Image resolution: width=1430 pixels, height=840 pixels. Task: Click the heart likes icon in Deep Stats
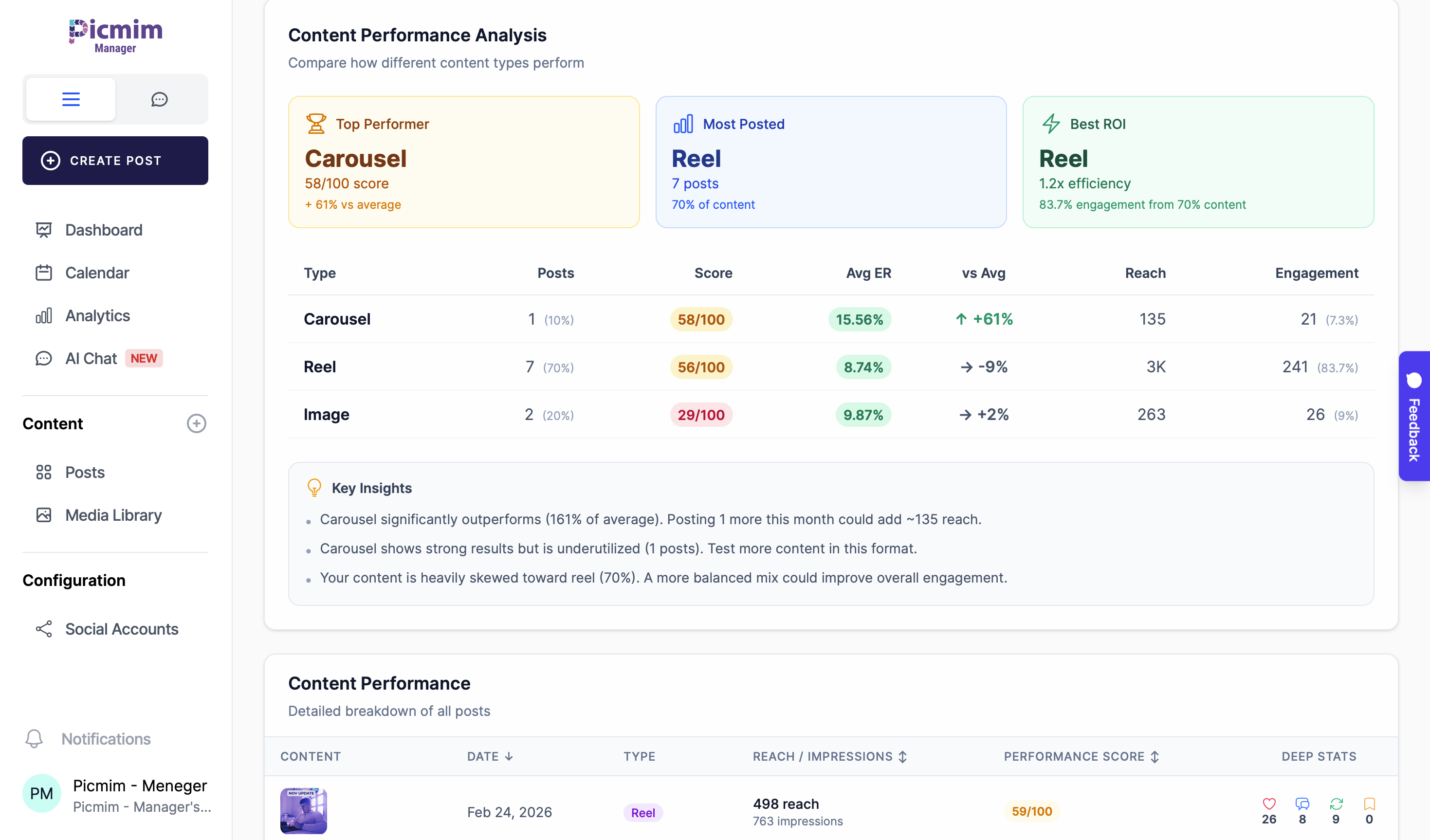pyautogui.click(x=1269, y=803)
